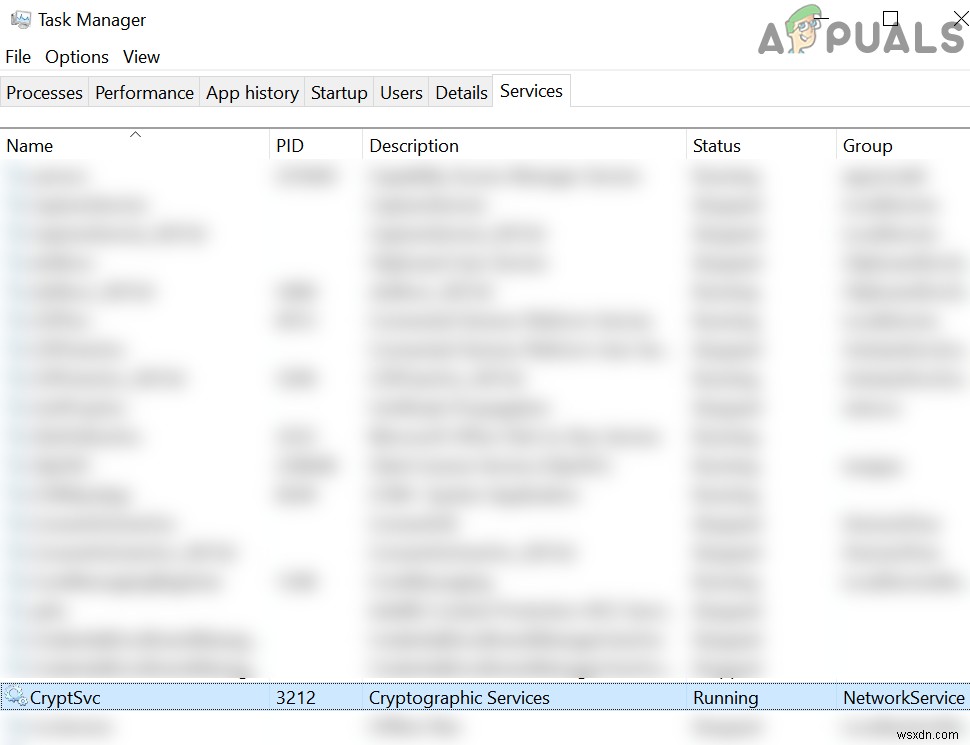Image resolution: width=970 pixels, height=745 pixels.
Task: Click the CryptSvc service gear icon
Action: [x=15, y=697]
